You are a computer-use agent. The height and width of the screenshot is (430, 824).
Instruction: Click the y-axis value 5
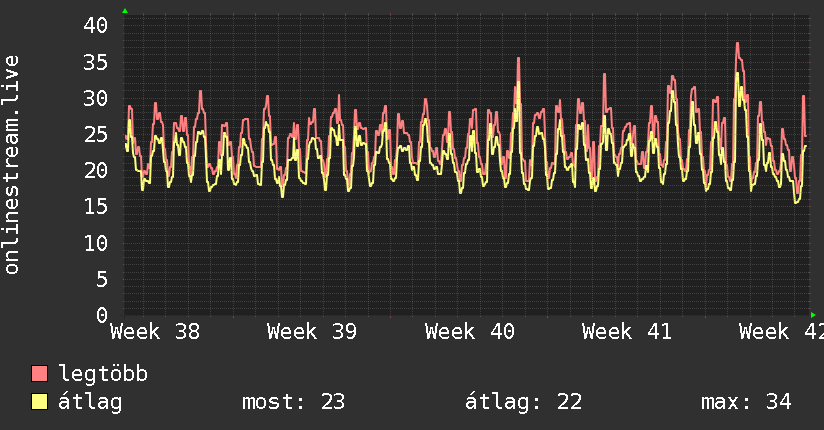tap(102, 279)
